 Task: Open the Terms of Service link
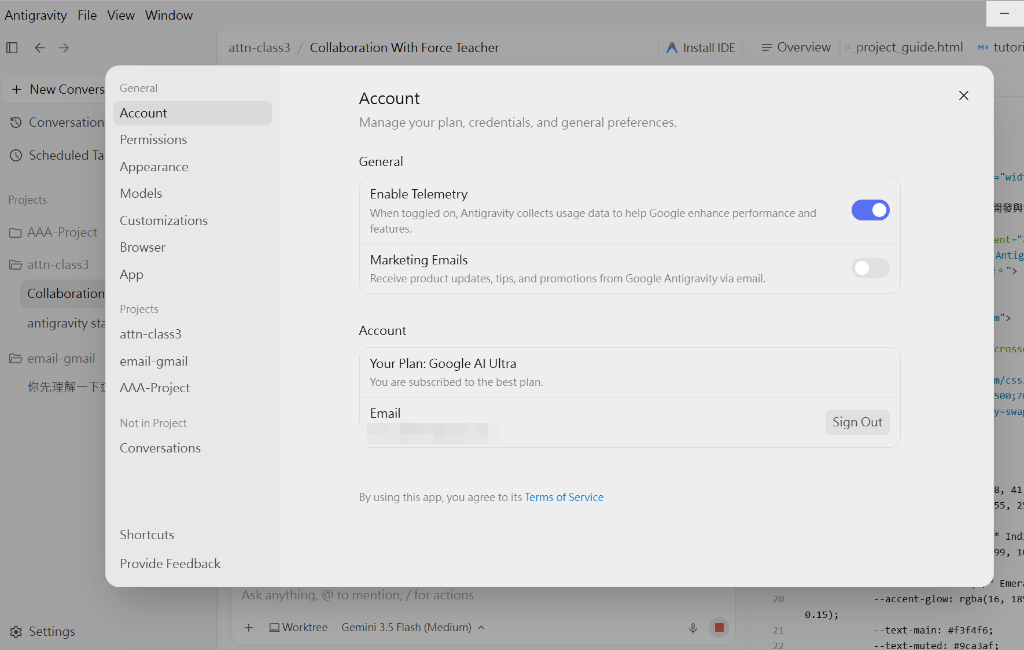564,497
